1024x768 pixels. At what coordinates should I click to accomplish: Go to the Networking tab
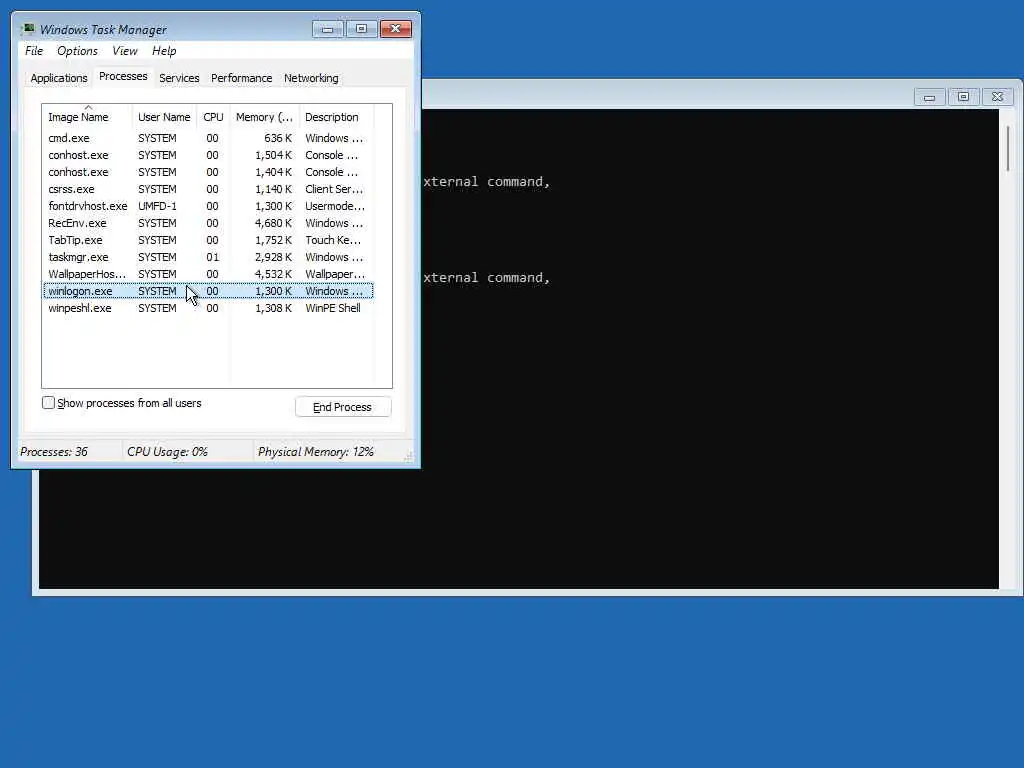click(x=311, y=78)
